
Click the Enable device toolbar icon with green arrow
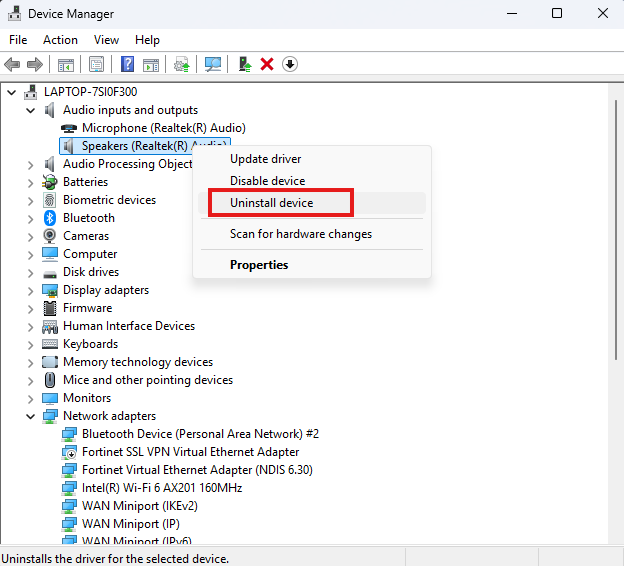245,64
